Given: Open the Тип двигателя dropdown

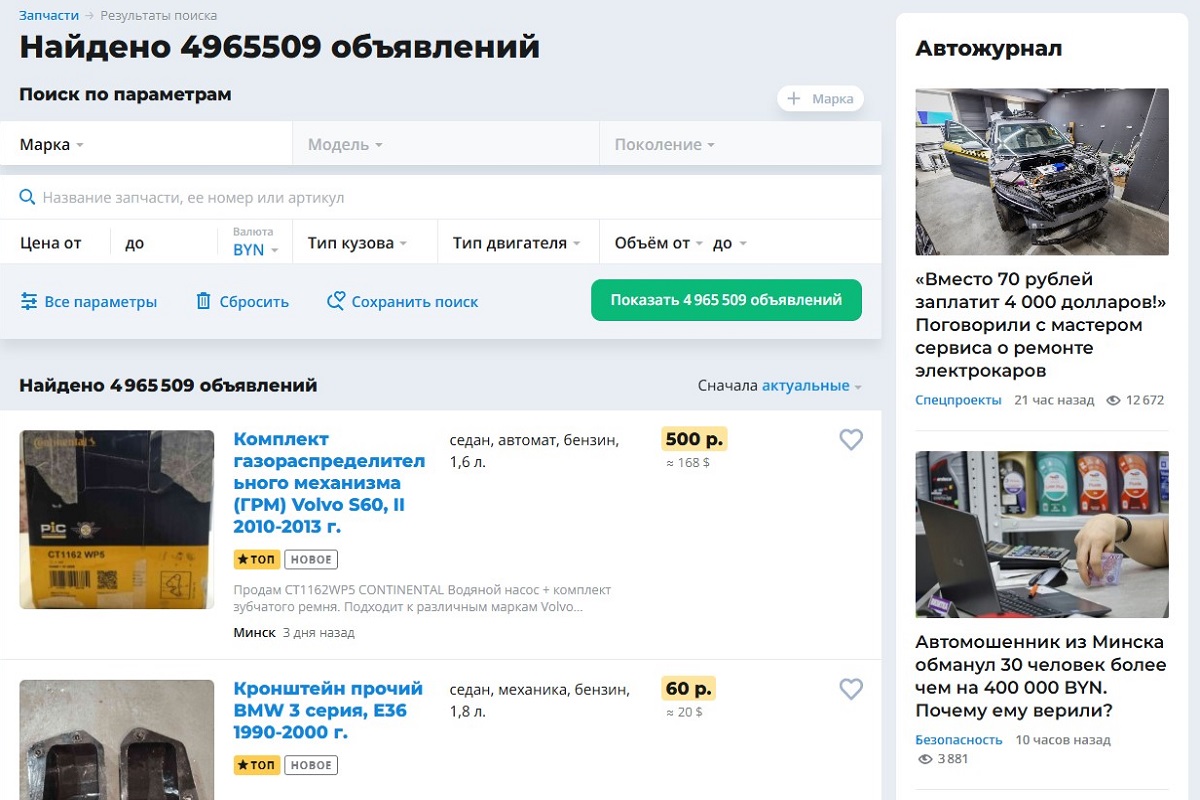Looking at the screenshot, I should 518,243.
